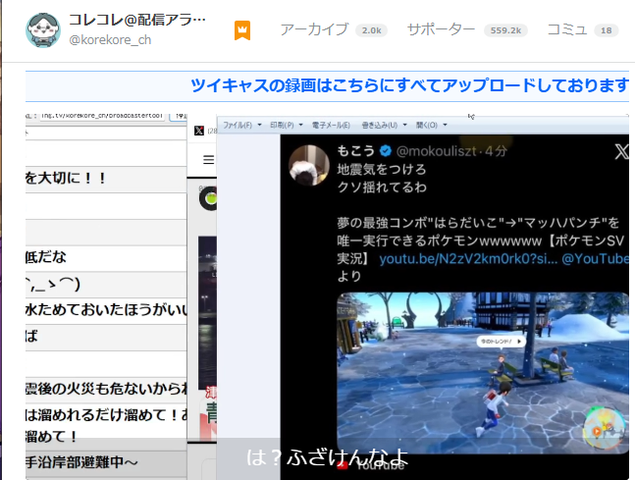Click the tweet timestamp 4分
The image size is (635, 480).
pyautogui.click(x=496, y=151)
